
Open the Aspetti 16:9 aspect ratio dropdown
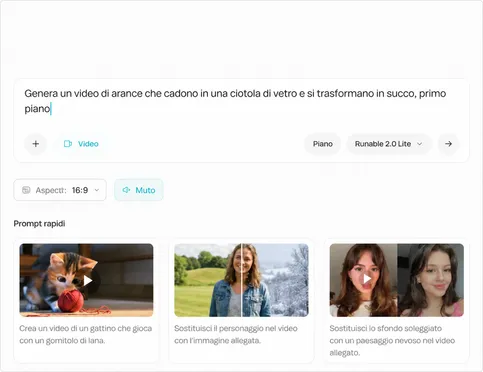[60, 190]
